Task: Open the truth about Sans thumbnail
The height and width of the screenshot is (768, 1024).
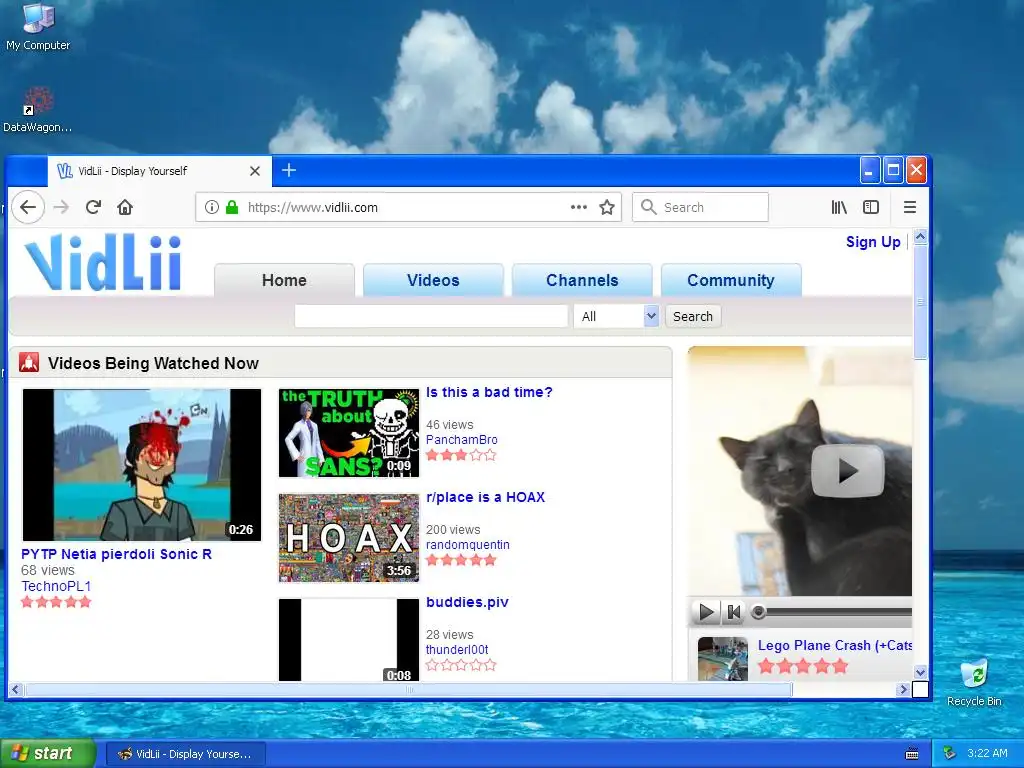Action: pyautogui.click(x=349, y=433)
